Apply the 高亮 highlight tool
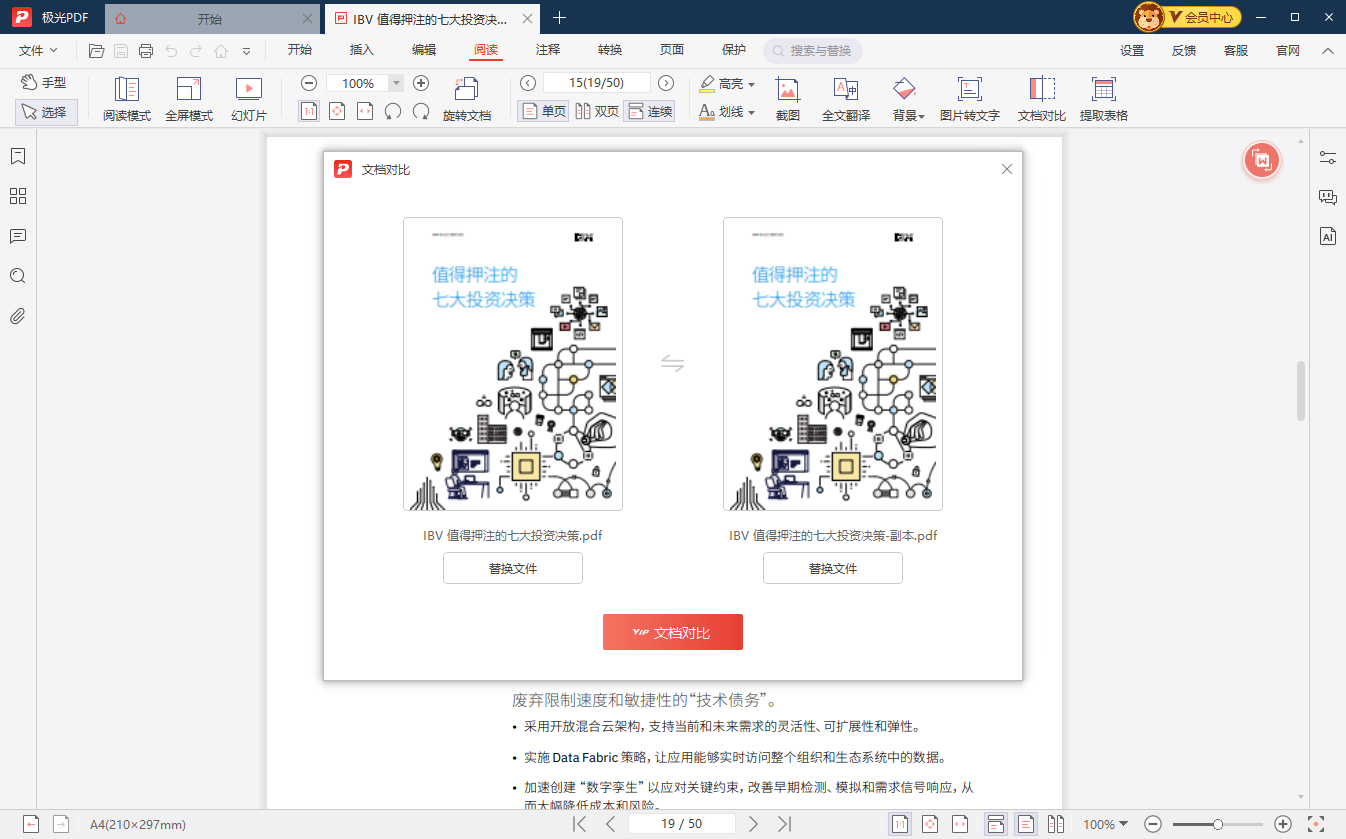 [x=720, y=83]
